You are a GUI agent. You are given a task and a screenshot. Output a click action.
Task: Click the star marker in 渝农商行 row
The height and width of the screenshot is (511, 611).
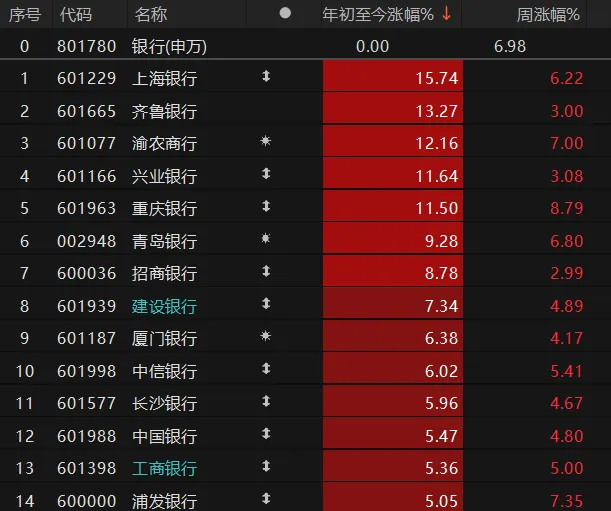266,141
